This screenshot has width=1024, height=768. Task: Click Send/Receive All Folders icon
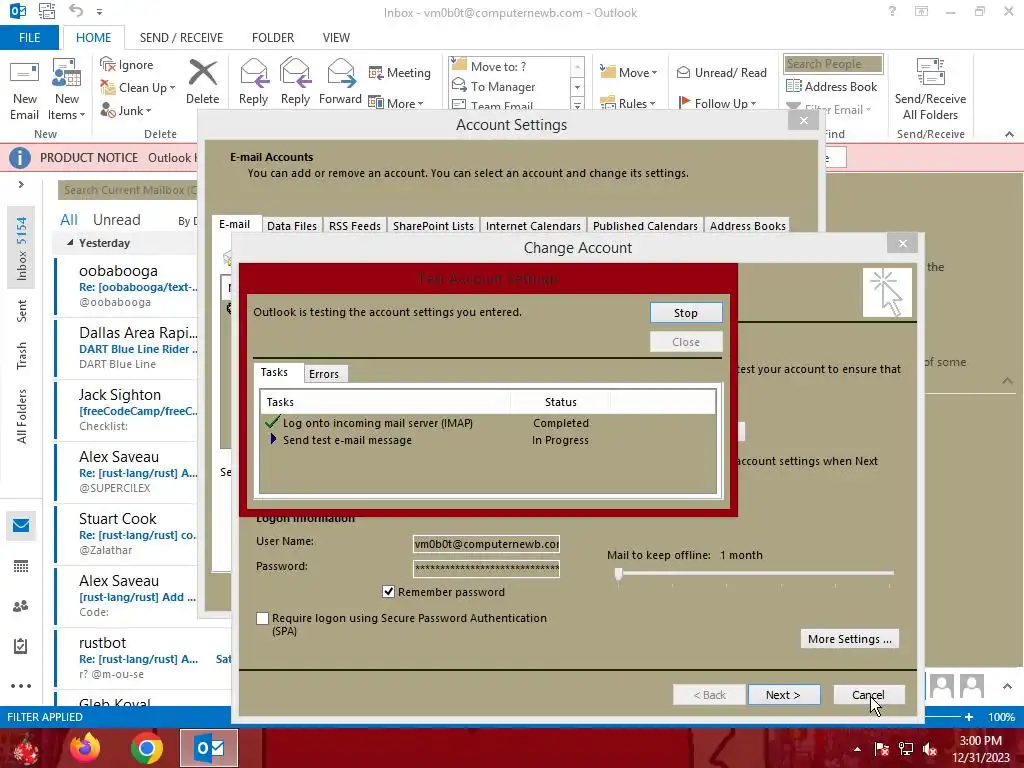click(x=930, y=72)
